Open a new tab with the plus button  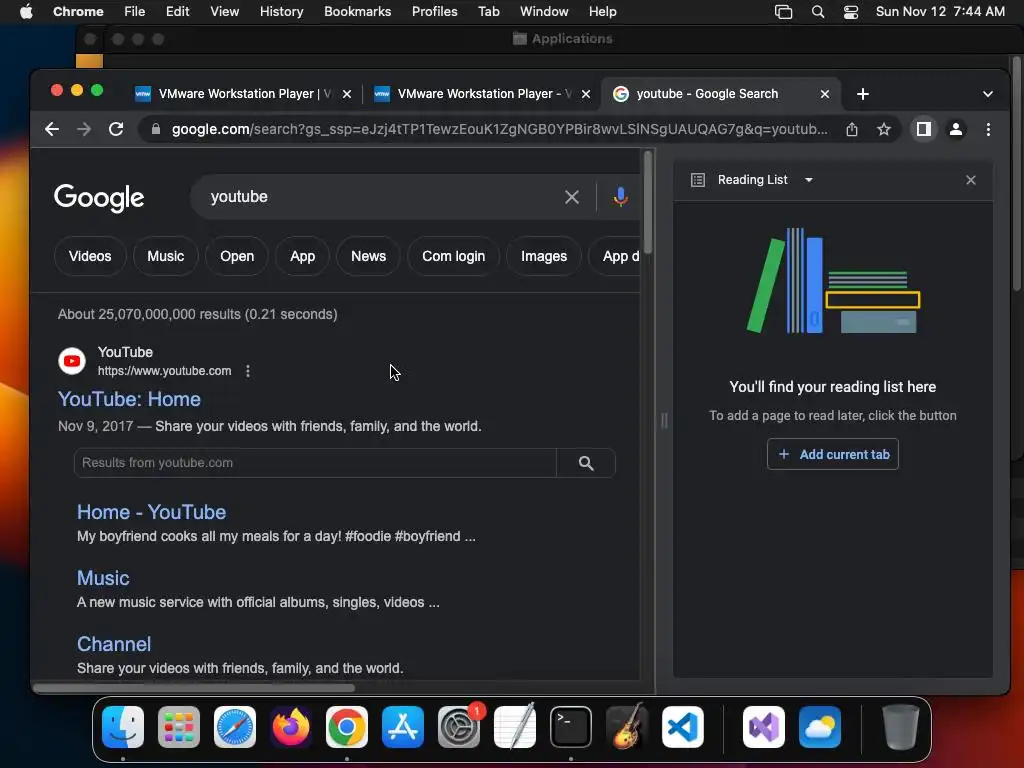[x=863, y=94]
